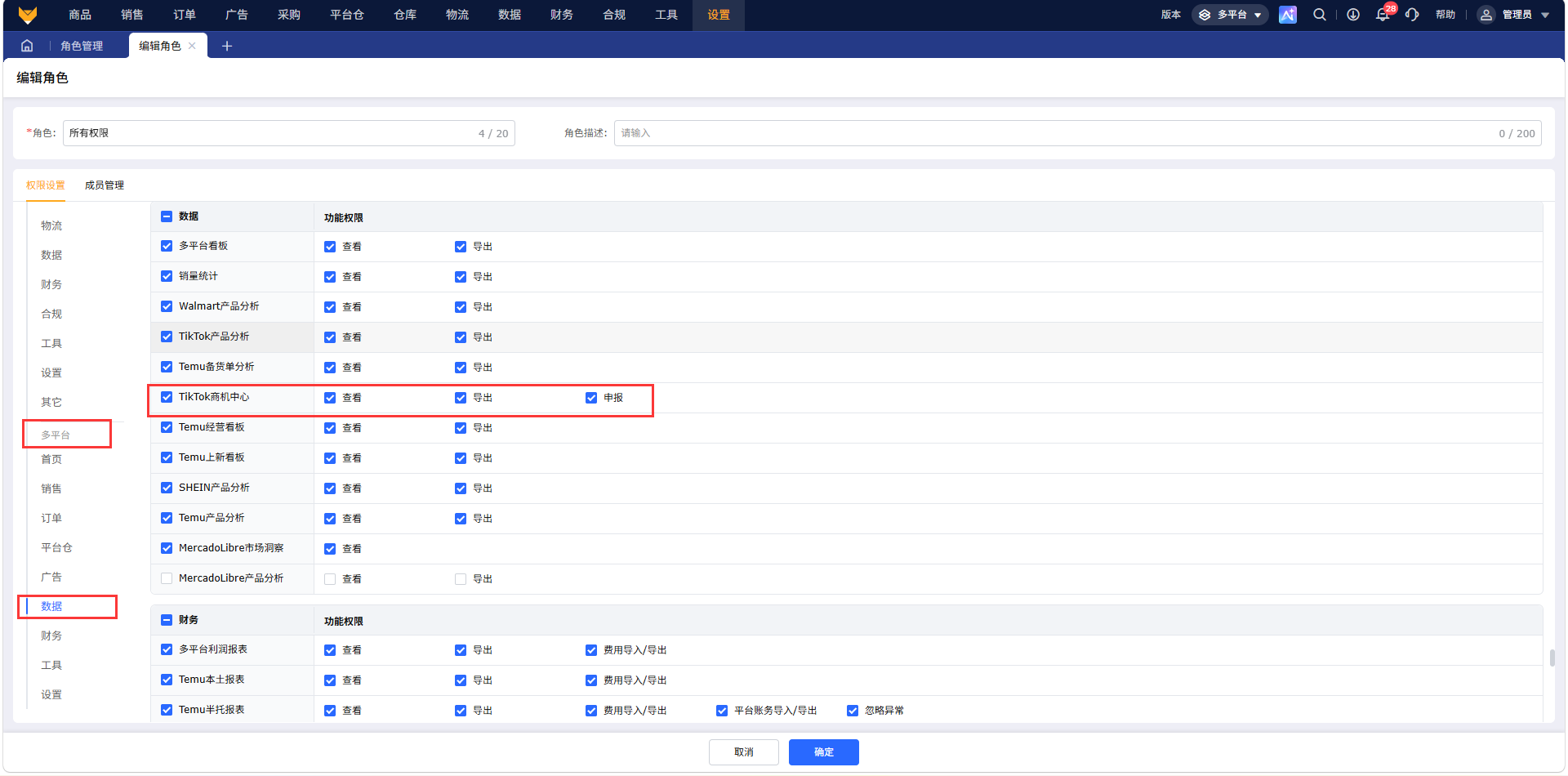Image resolution: width=1568 pixels, height=776 pixels.
Task: Select 平台仓 in the left sidebar
Action: [57, 547]
